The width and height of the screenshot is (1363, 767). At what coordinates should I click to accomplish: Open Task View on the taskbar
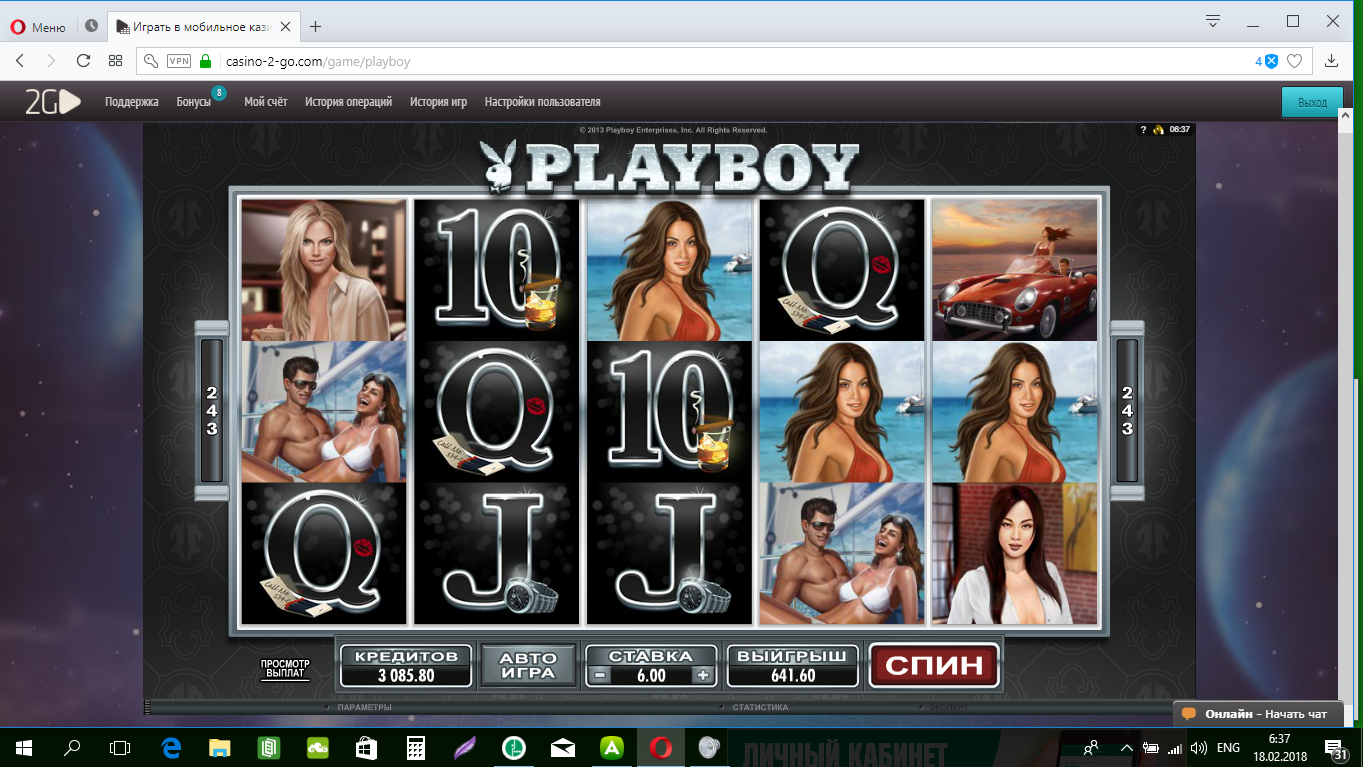(120, 747)
